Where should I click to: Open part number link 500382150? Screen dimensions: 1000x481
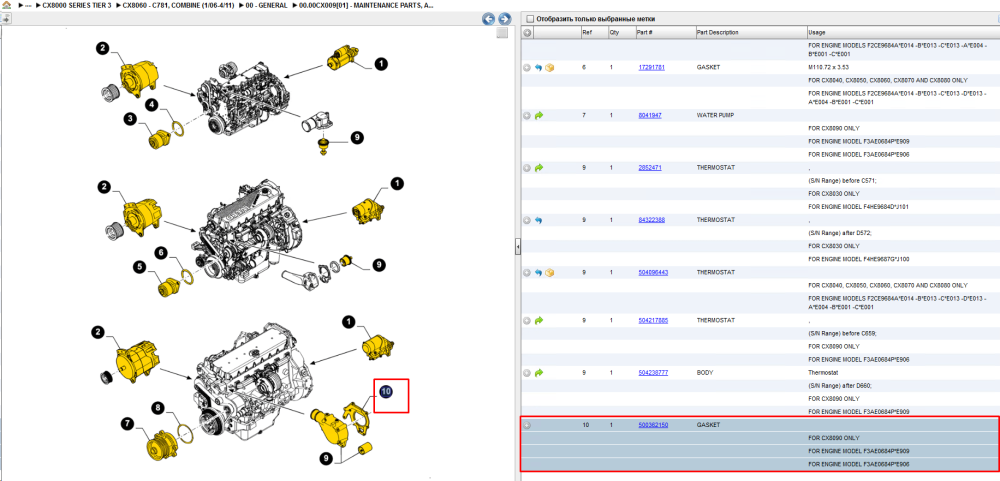coord(653,425)
